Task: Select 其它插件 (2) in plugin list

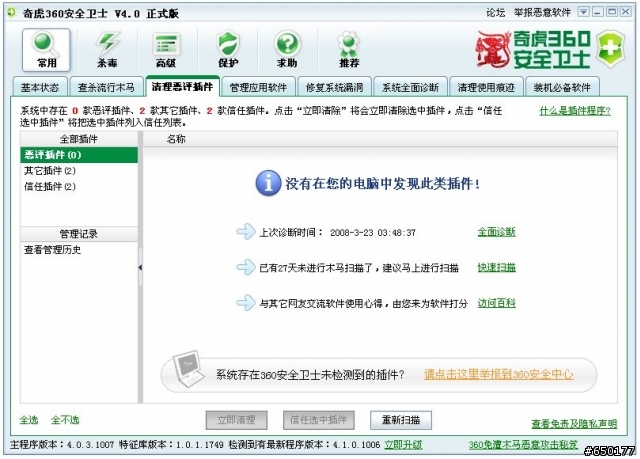Action: tap(79, 171)
